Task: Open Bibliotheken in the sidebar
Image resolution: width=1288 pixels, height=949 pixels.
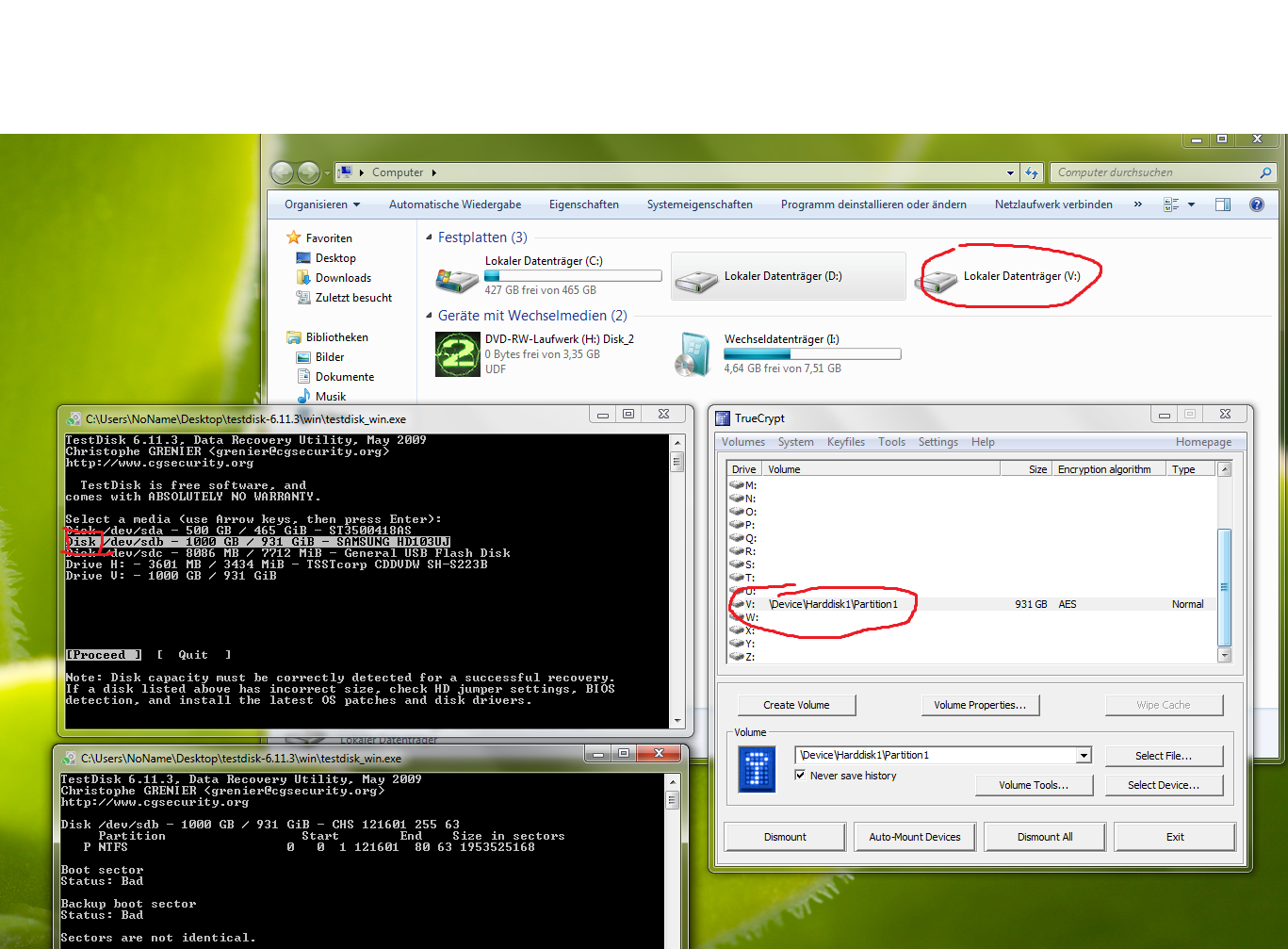Action: 328,337
